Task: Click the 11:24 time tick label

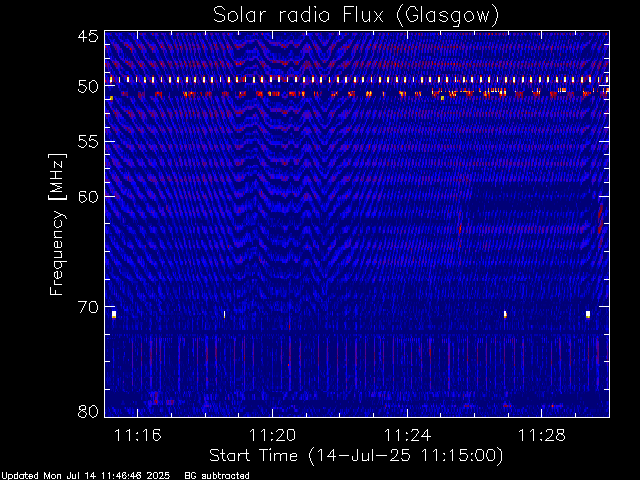Action: (407, 435)
